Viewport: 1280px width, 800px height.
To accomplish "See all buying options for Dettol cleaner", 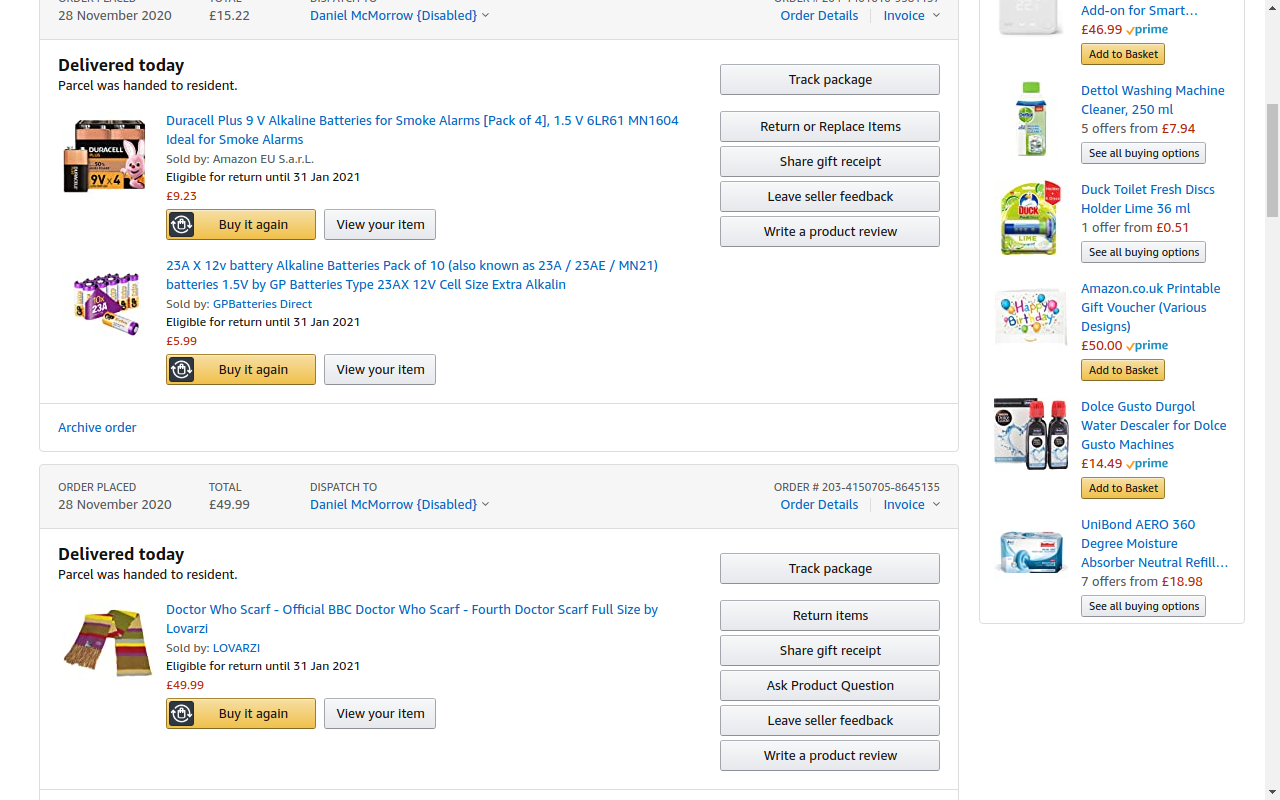I will [1143, 153].
